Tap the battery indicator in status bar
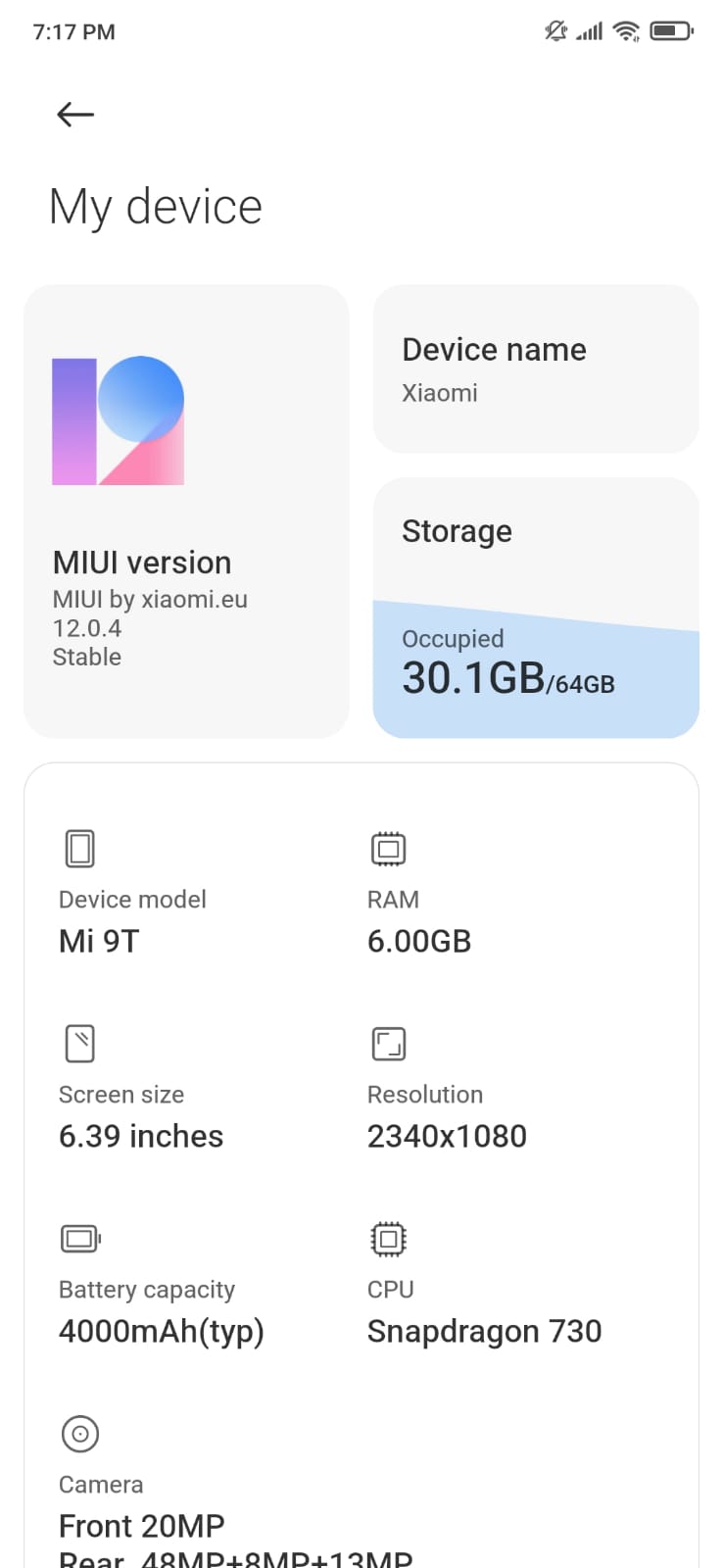 [671, 31]
